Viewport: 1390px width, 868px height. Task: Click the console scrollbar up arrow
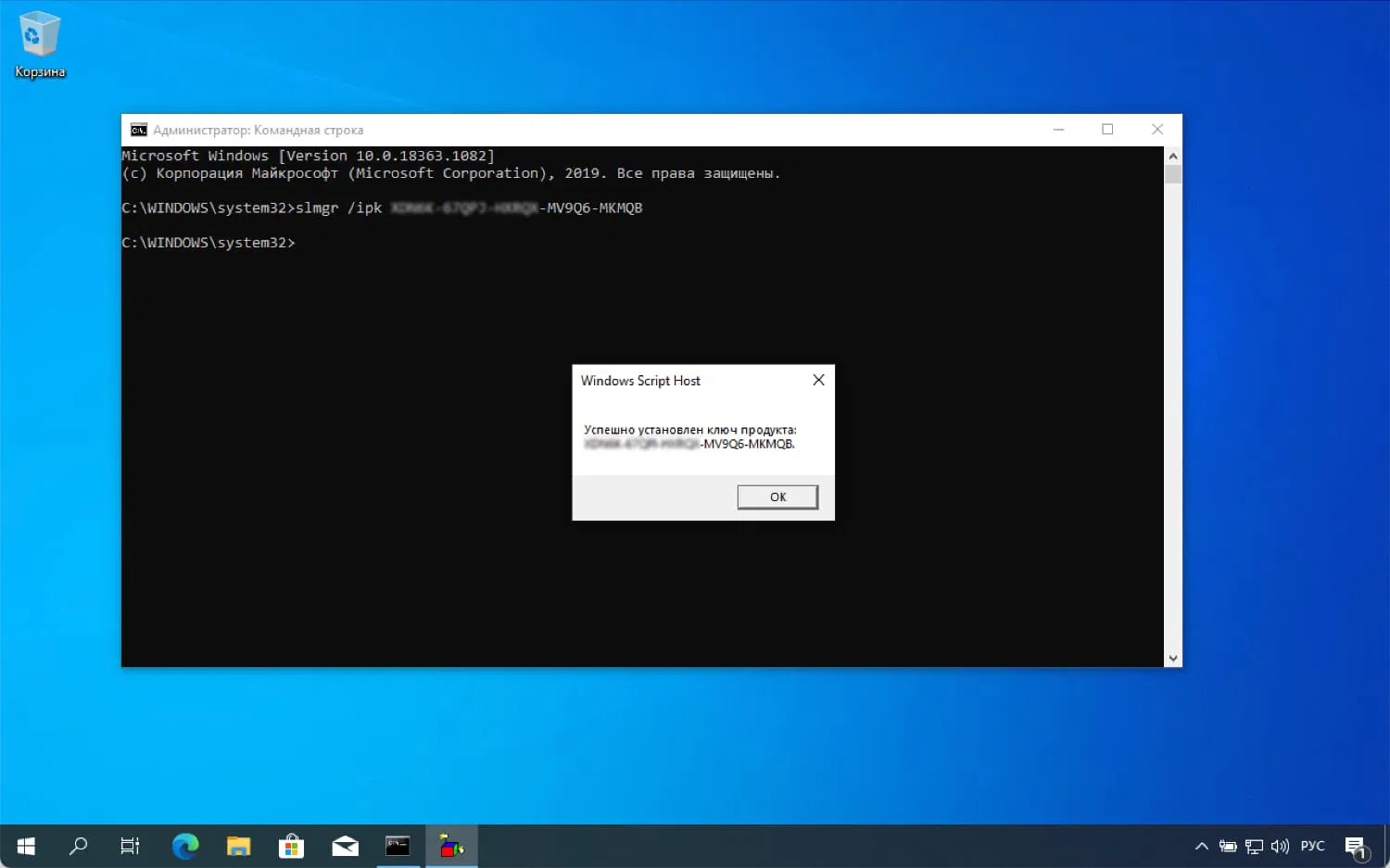1173,155
